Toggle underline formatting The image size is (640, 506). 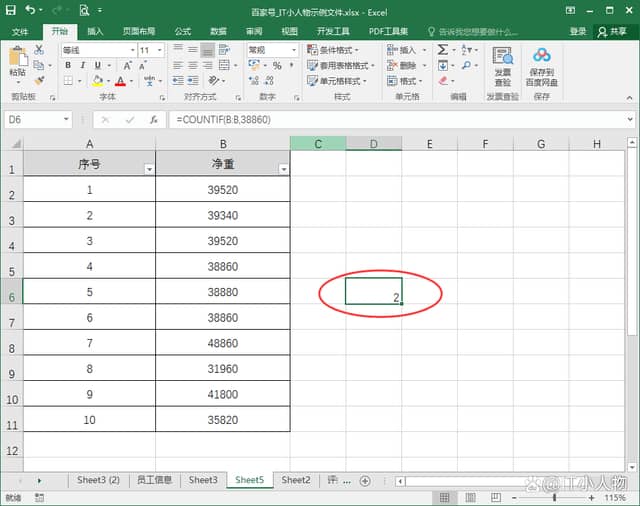98,66
